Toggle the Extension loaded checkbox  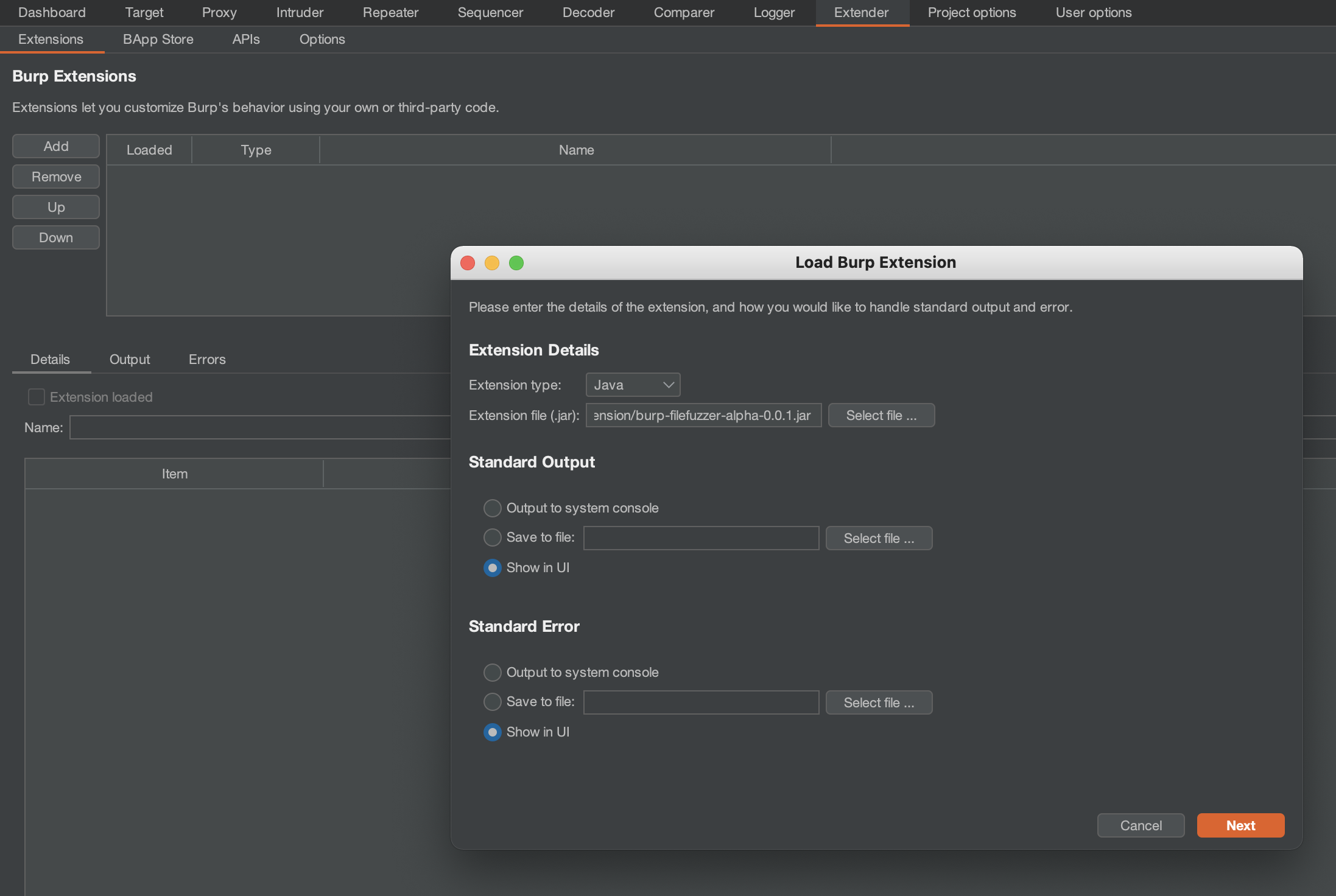[37, 397]
